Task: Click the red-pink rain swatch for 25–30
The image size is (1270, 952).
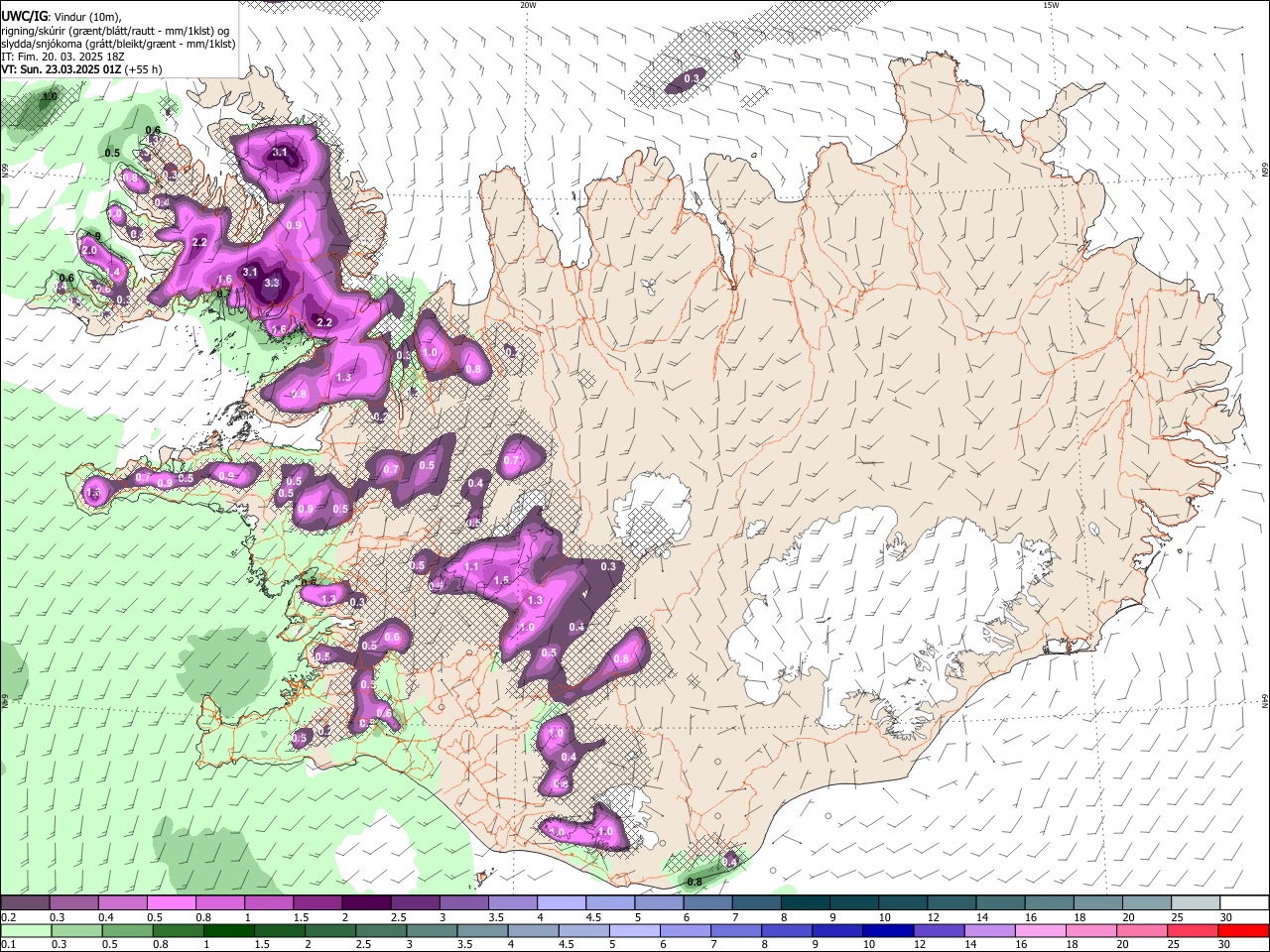Action: [x=1191, y=931]
